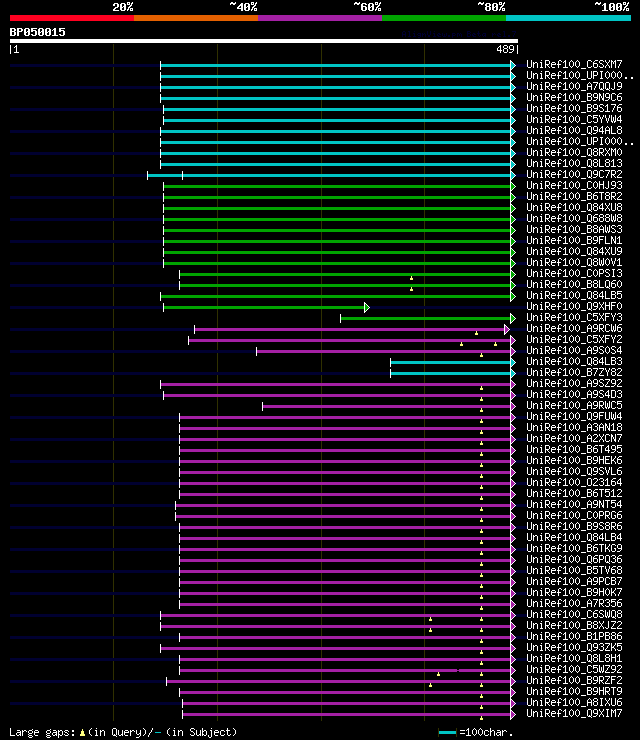The image size is (640, 740).
Task: Open hit UniRef100_B8XJZ2
Action: click(574, 625)
